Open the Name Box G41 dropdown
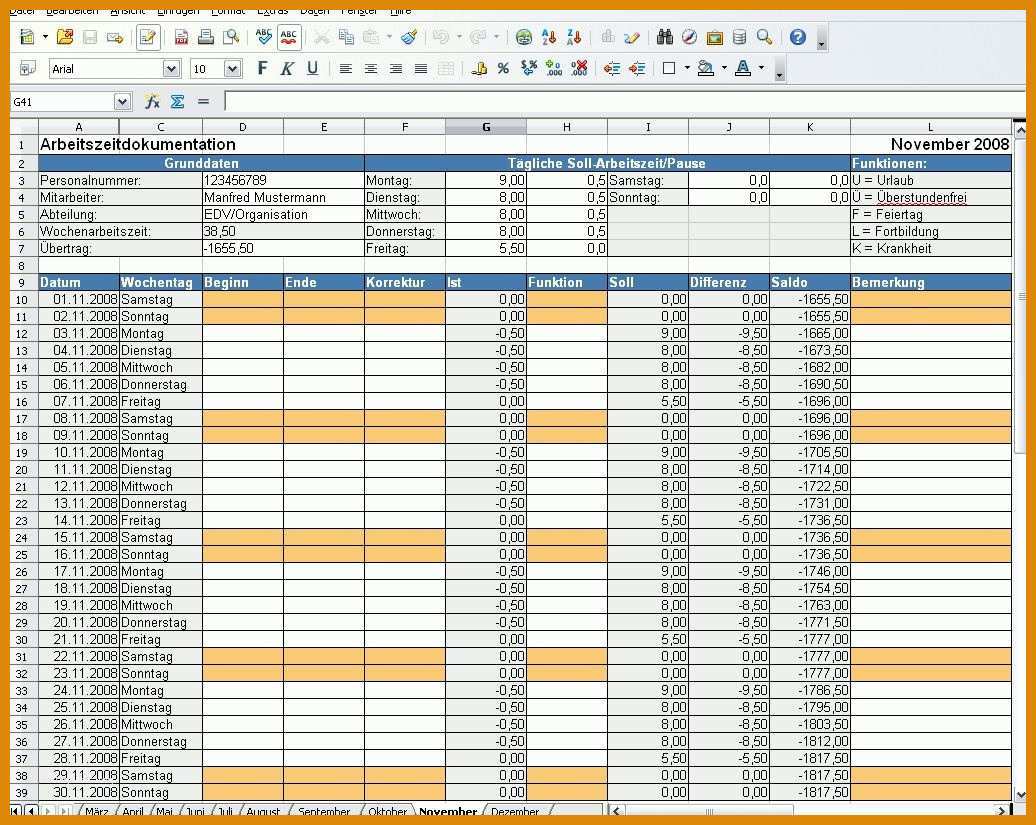Viewport: 1036px width, 825px height. [122, 102]
